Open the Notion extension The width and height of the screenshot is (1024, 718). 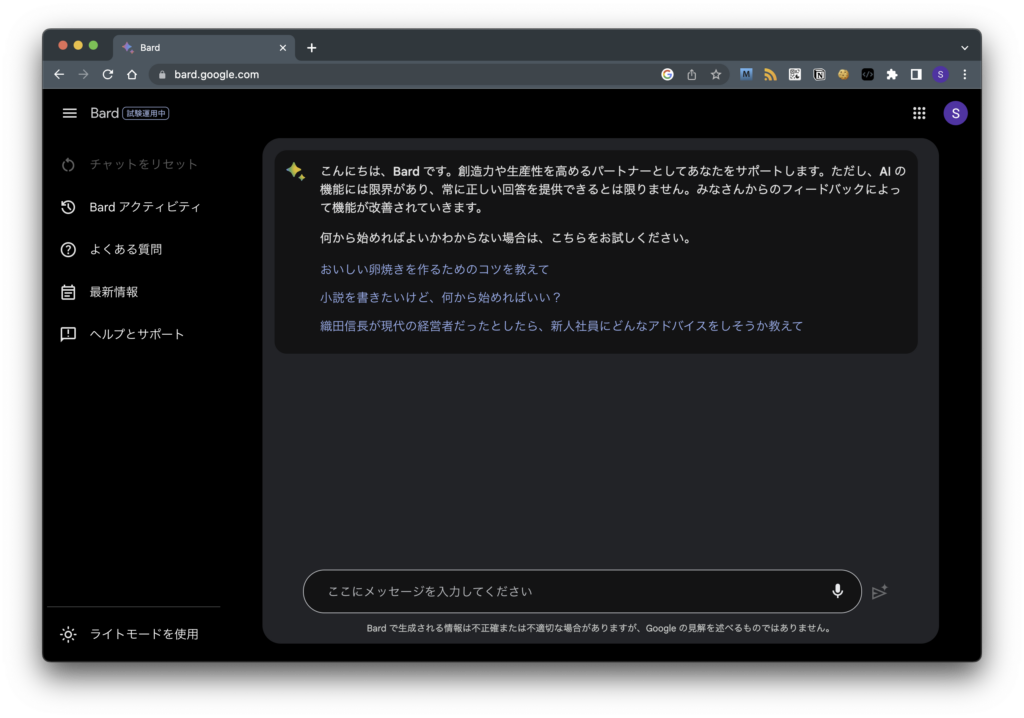pos(819,74)
